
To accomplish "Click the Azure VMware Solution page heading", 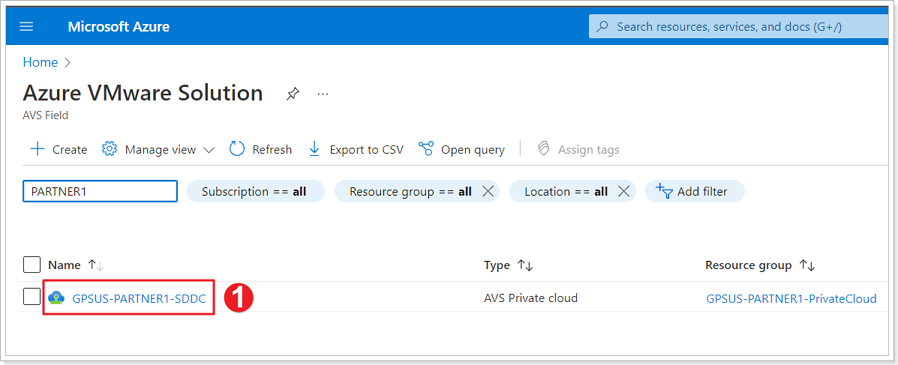I will point(143,93).
